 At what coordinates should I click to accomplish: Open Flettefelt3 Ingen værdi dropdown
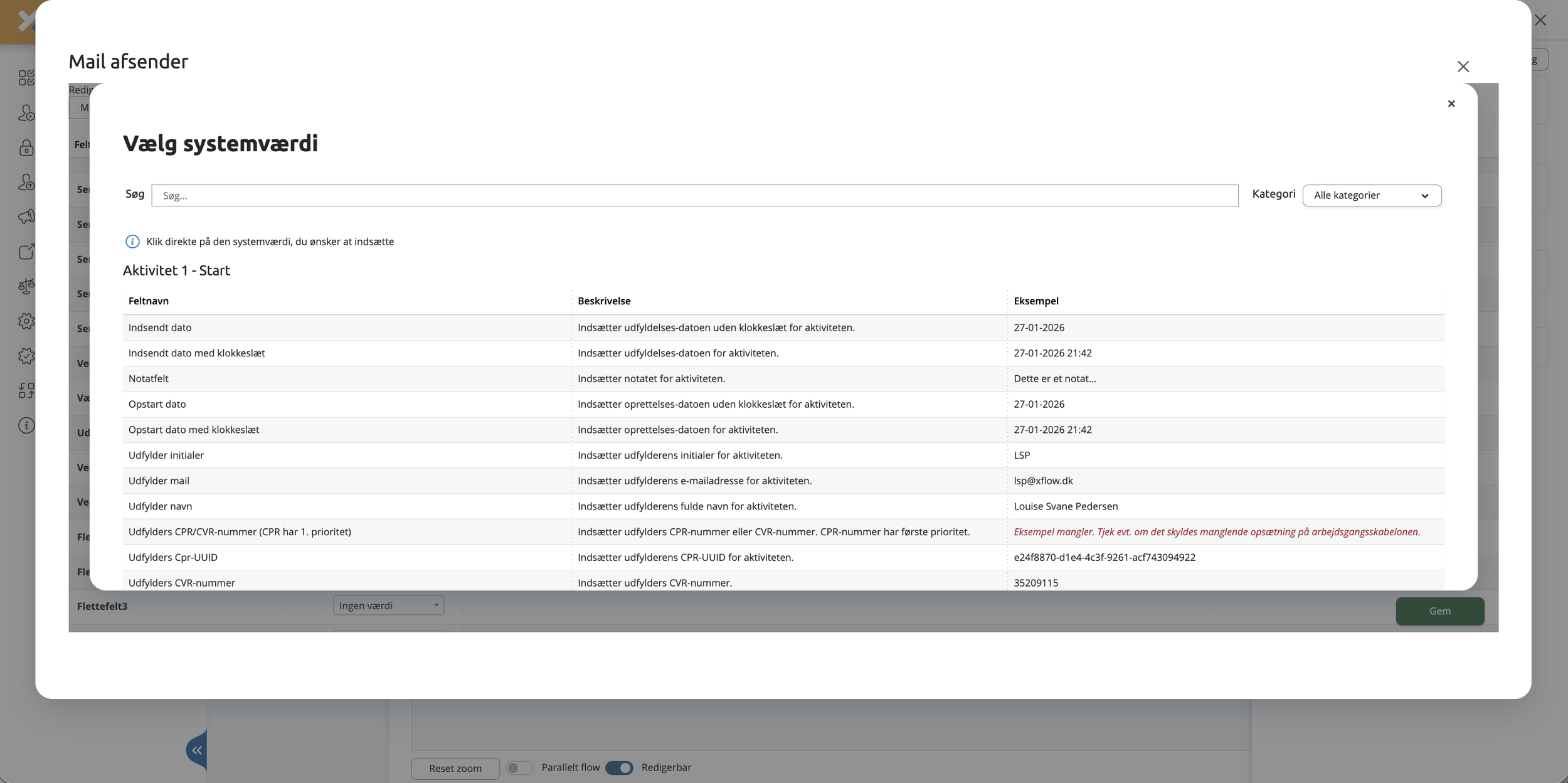[x=388, y=605]
